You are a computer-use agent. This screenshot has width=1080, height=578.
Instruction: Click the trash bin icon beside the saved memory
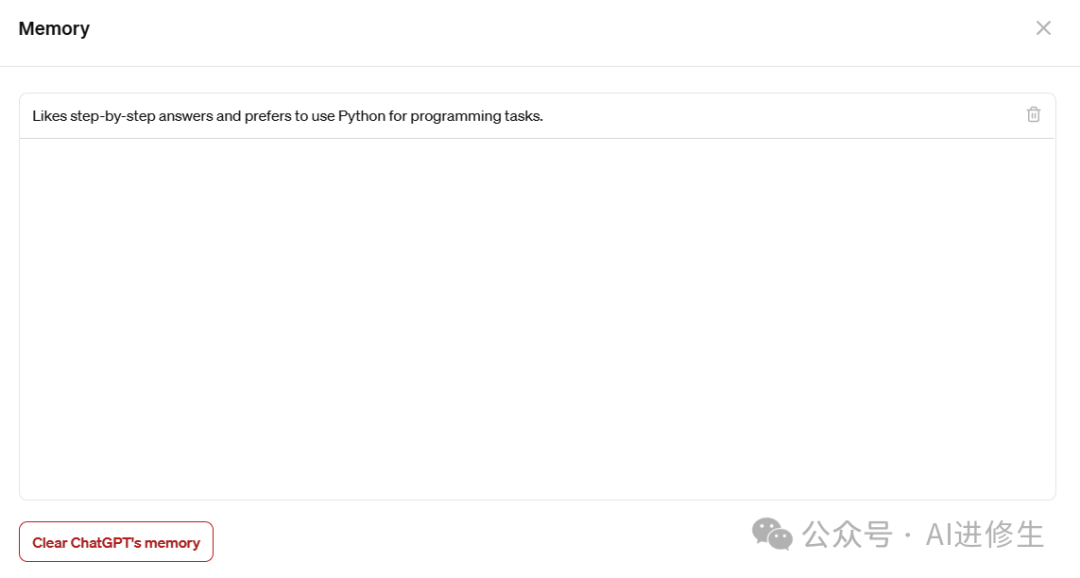click(1033, 115)
